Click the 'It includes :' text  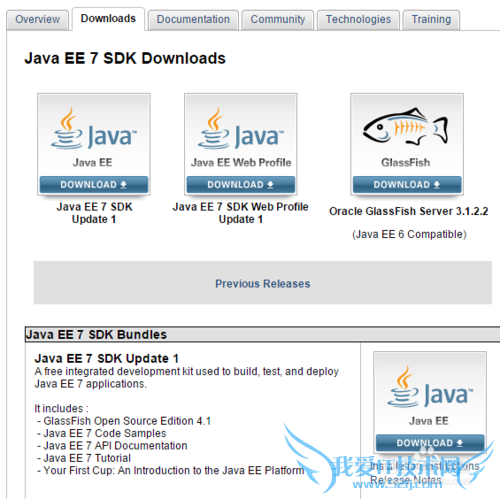61,408
